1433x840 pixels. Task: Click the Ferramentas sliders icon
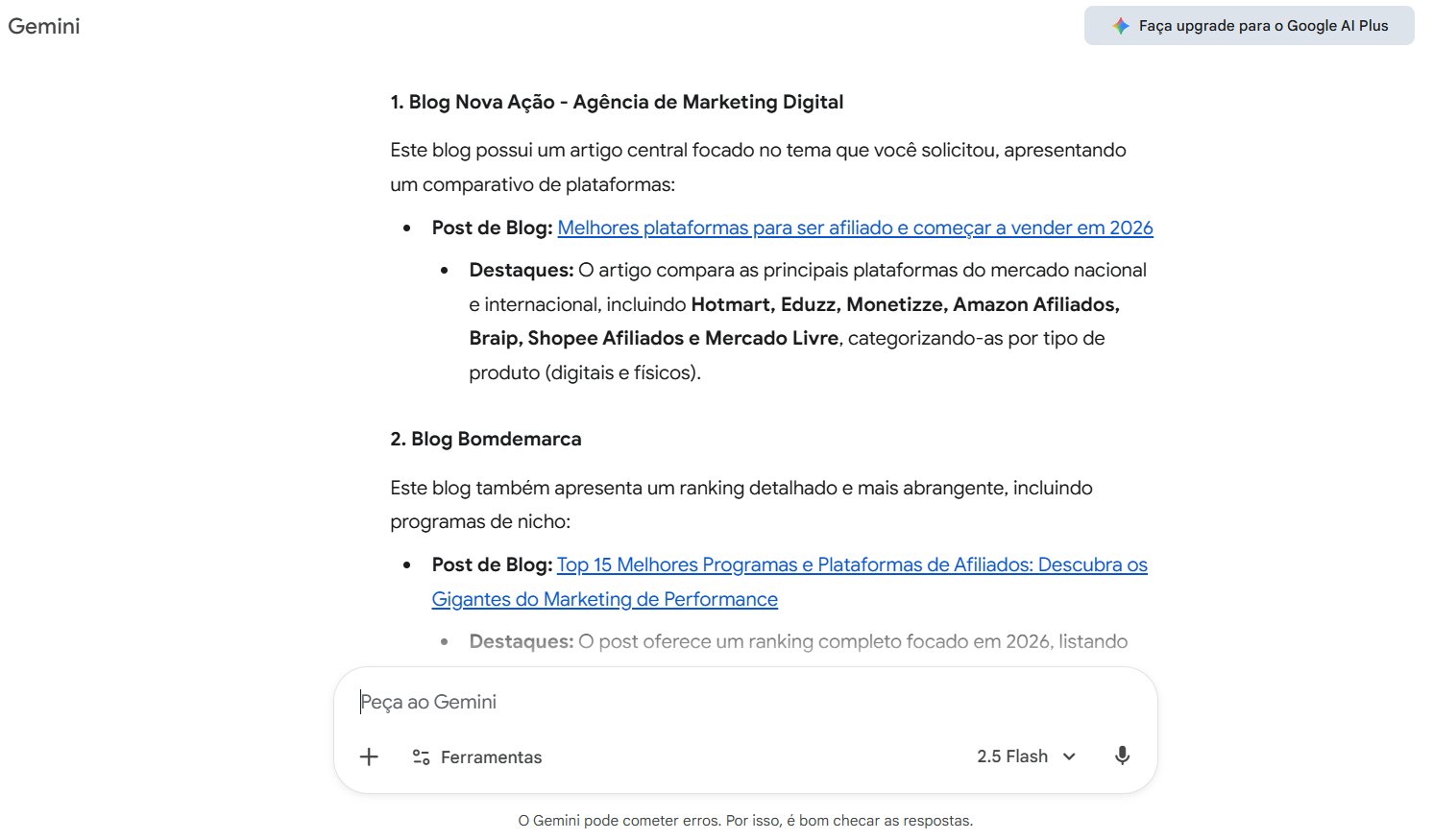pyautogui.click(x=421, y=756)
